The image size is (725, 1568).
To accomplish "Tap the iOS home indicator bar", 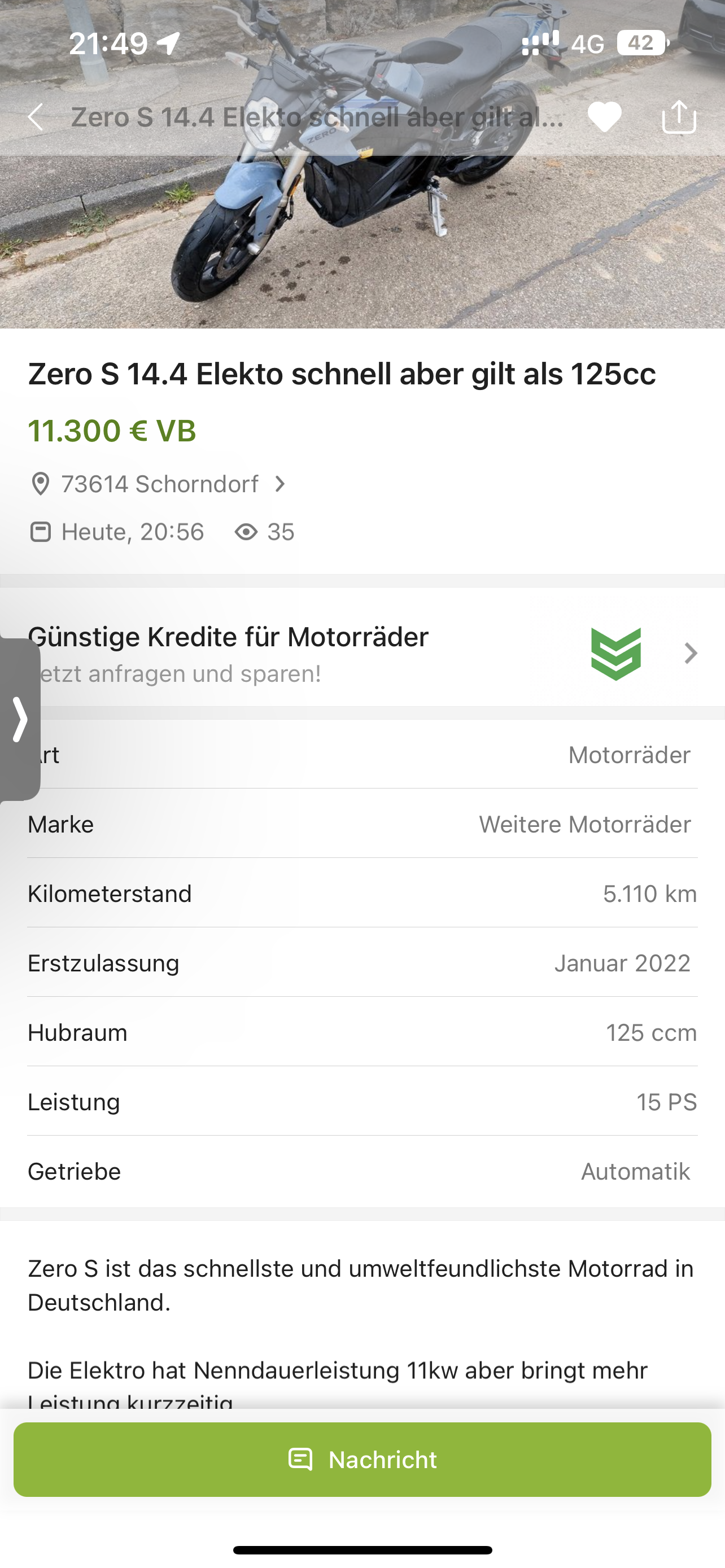I will click(x=362, y=1550).
